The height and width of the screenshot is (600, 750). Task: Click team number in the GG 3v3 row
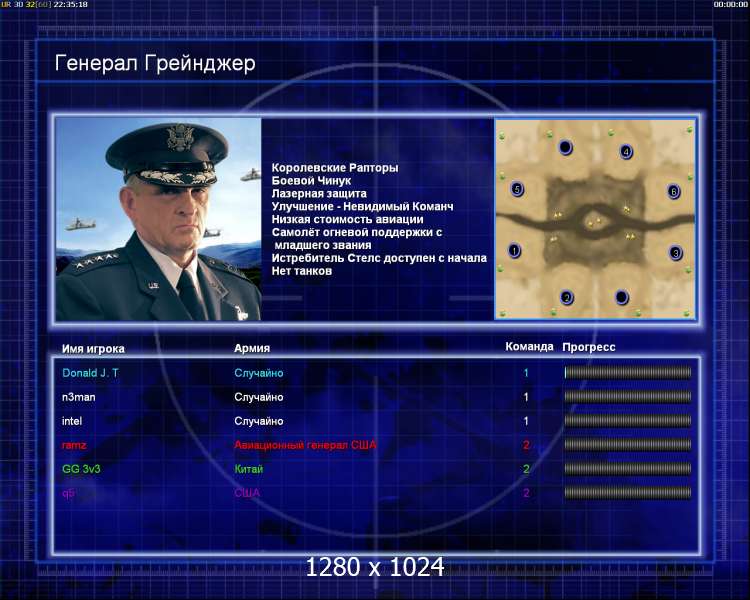526,469
